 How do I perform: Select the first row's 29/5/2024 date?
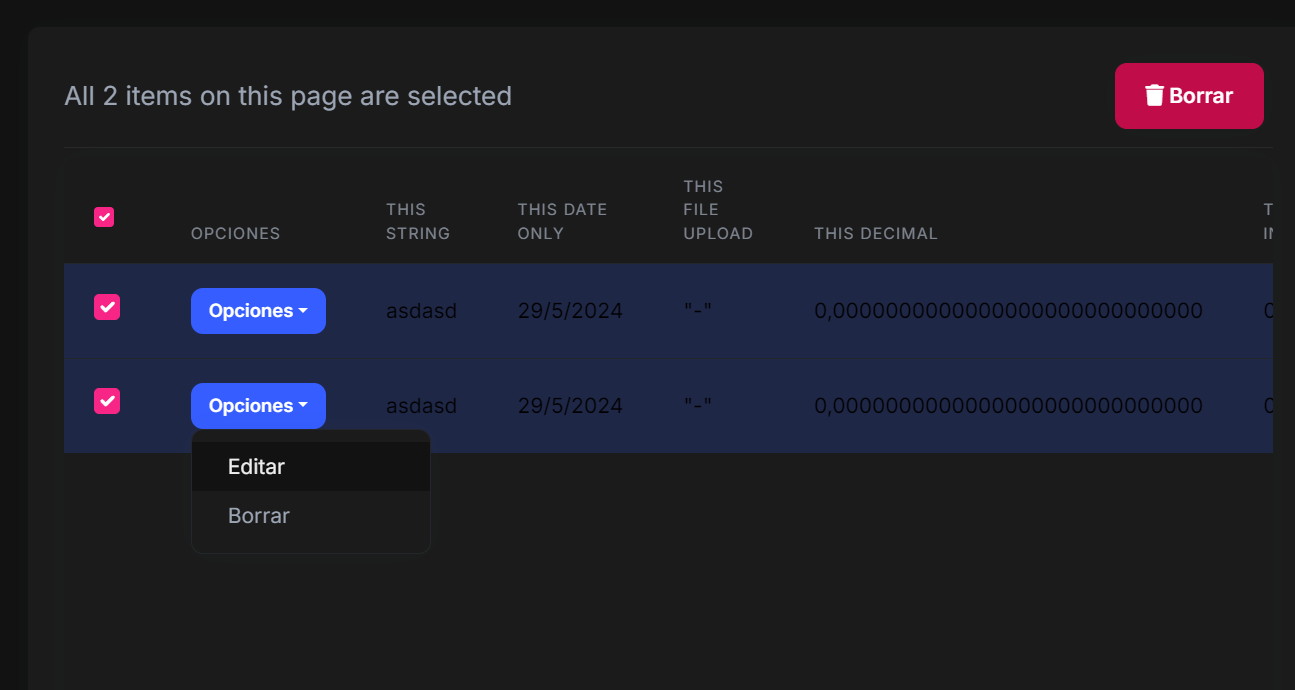pyautogui.click(x=570, y=311)
